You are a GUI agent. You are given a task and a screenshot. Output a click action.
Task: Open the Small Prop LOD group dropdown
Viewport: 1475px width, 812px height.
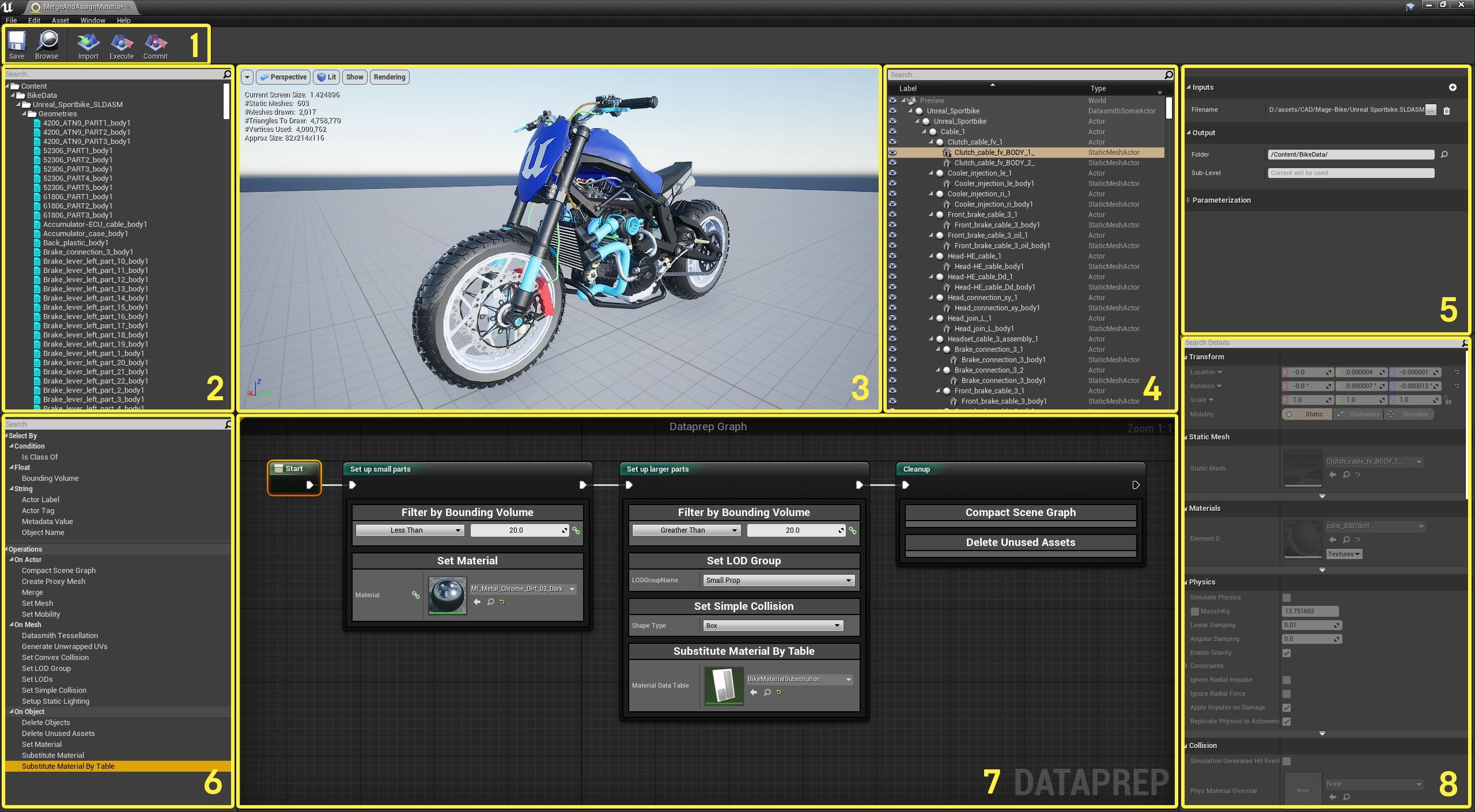778,580
